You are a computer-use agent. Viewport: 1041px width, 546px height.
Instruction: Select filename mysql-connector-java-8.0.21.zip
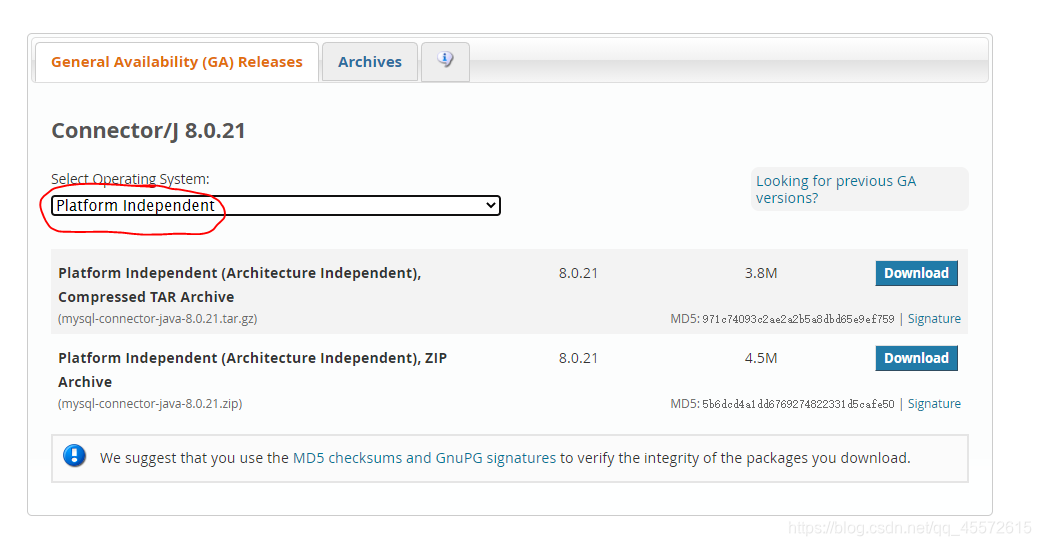pyautogui.click(x=150, y=404)
